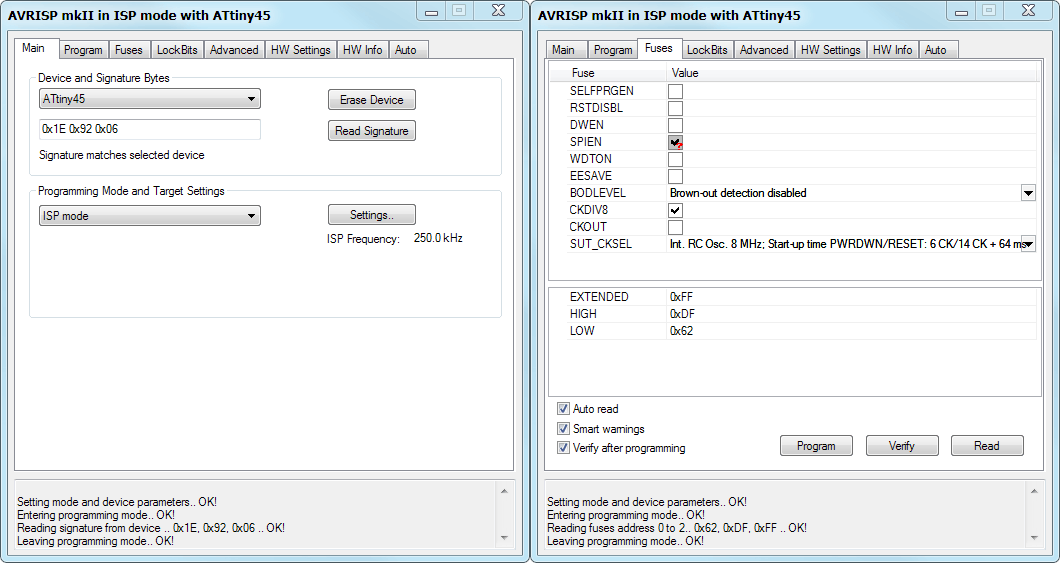The image size is (1060, 563).
Task: Click the 250.0 kHz ISP frequency value
Action: pos(438,239)
